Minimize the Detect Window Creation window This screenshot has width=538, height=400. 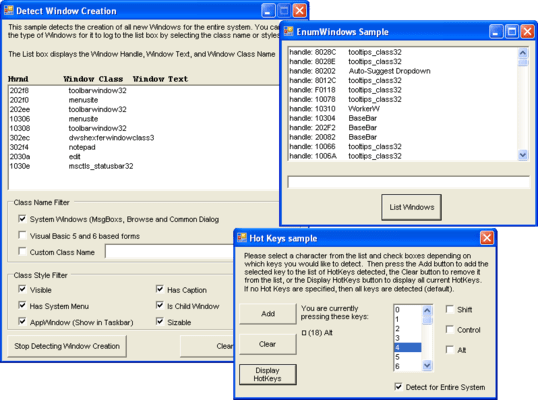268,11
